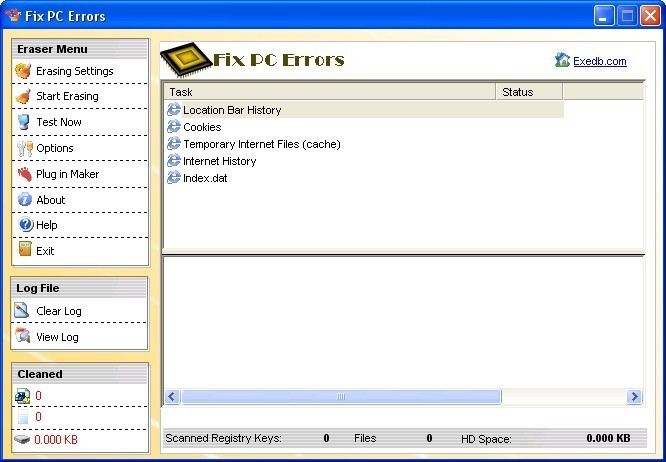This screenshot has height=462, width=666.
Task: Click the Scanned Registry Keys label
Action: [223, 438]
